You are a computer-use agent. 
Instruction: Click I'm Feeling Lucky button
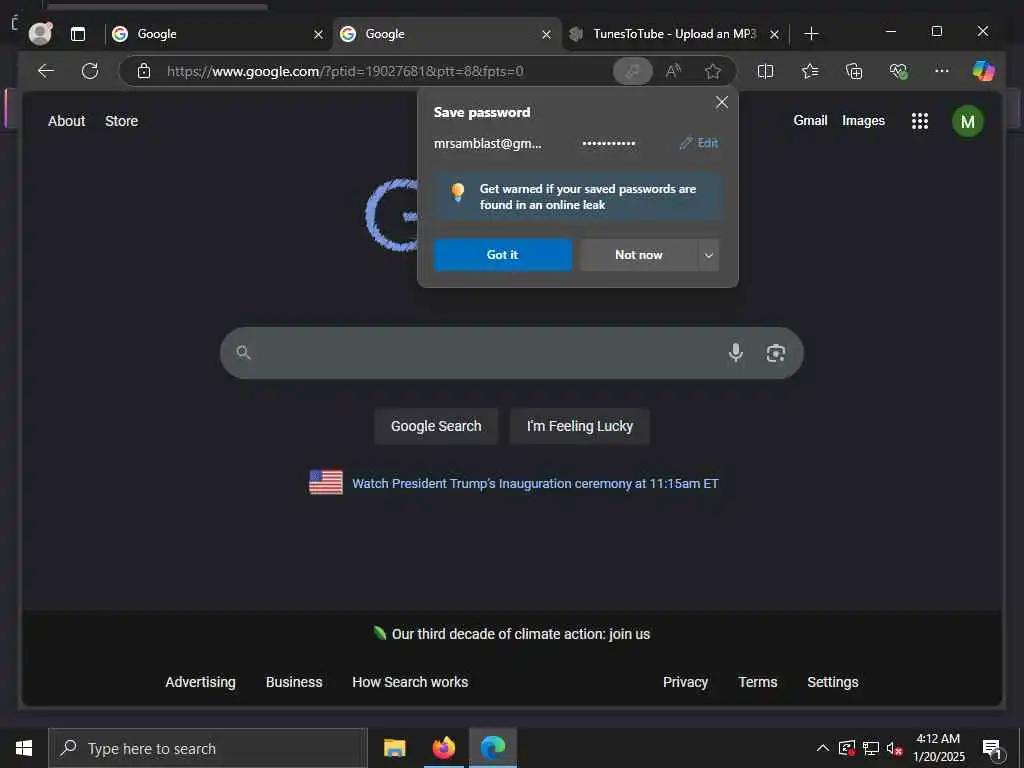tap(580, 426)
